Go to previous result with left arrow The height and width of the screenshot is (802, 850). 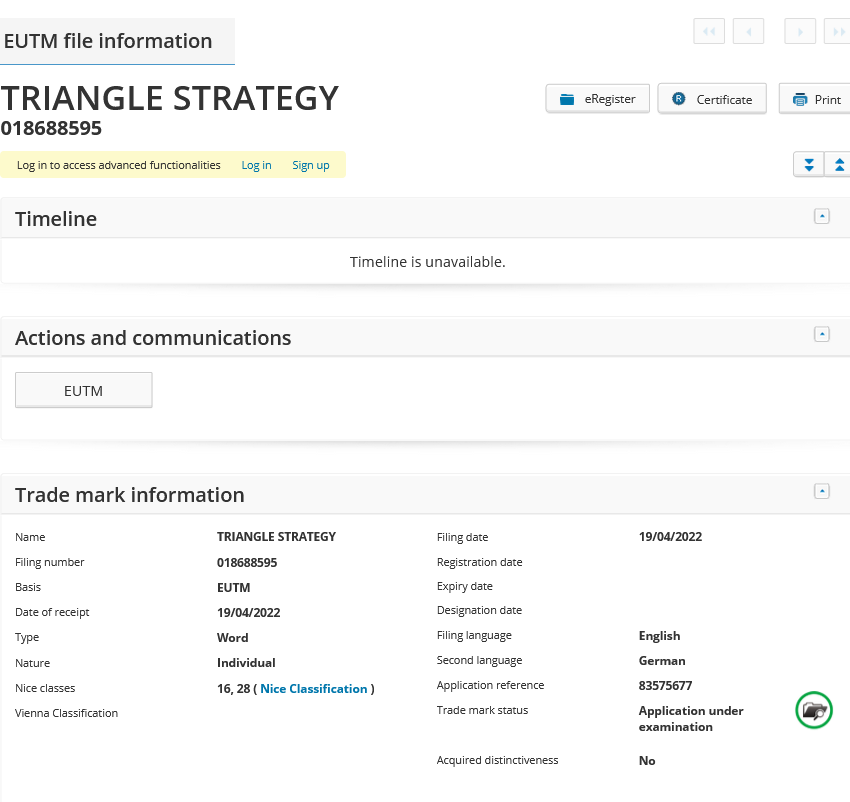(748, 32)
